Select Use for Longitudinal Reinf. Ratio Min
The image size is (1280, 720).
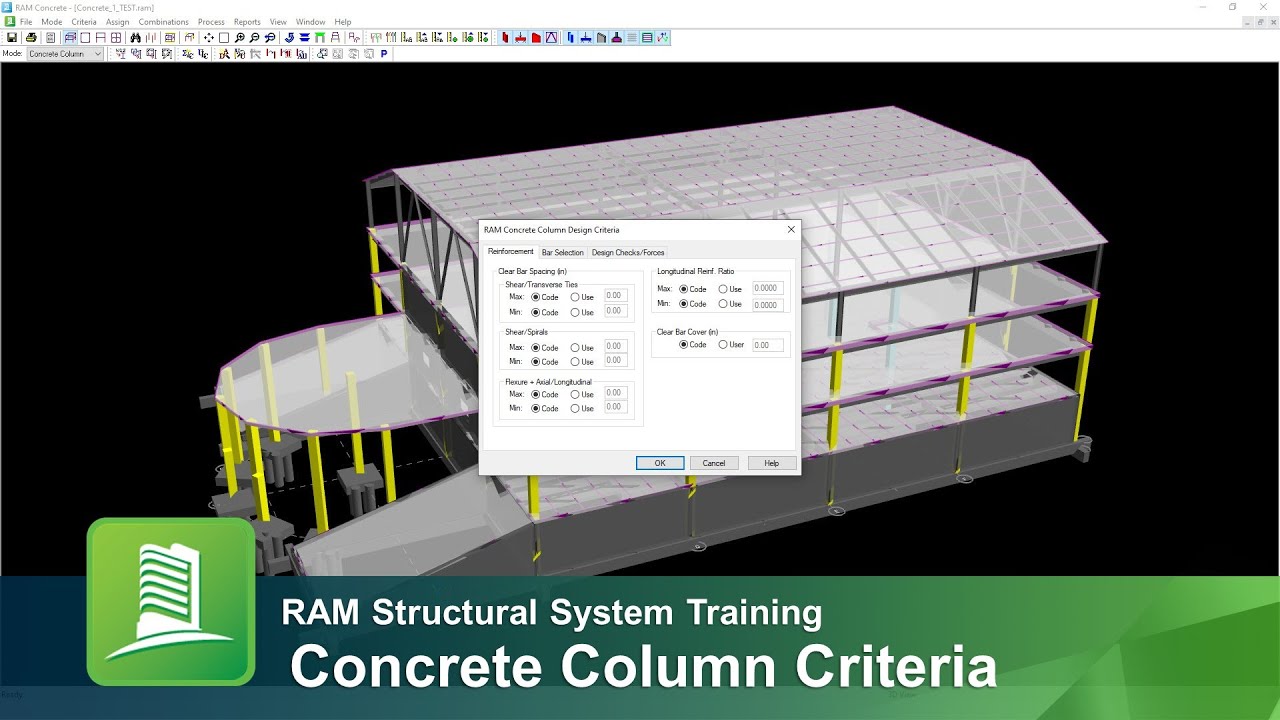point(730,304)
